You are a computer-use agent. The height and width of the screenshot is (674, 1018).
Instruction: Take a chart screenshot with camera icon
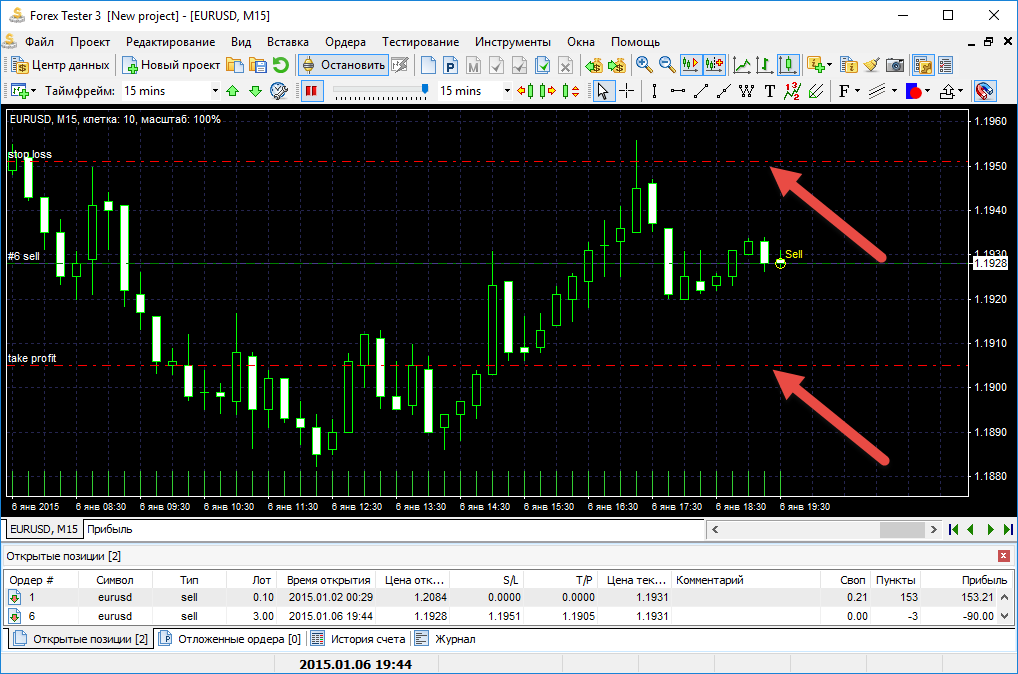click(x=895, y=65)
